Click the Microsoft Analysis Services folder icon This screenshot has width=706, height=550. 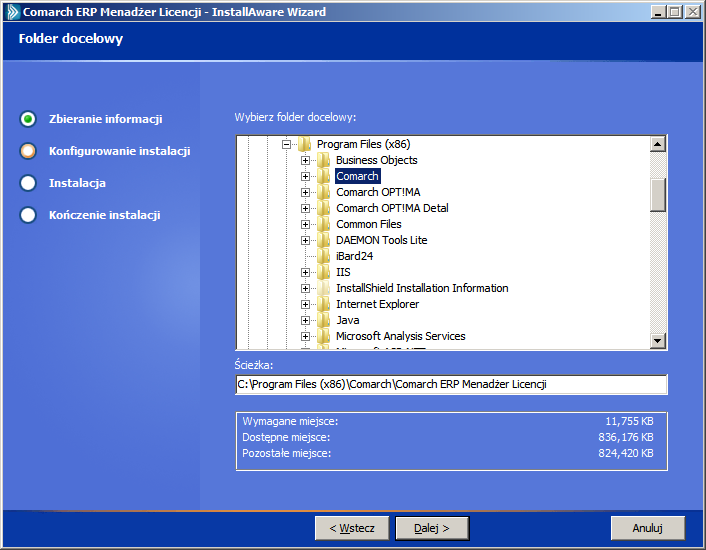(x=323, y=336)
